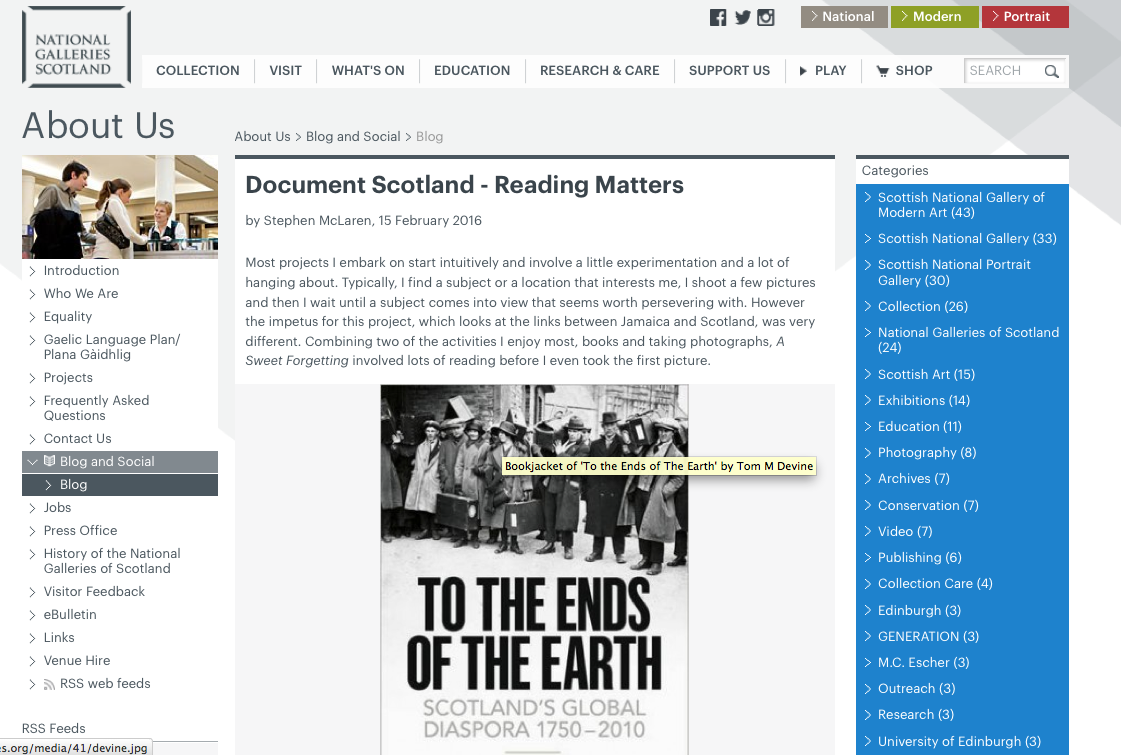The height and width of the screenshot is (755, 1121).
Task: Open History of the National Galleries of Scotland
Action: click(x=112, y=561)
